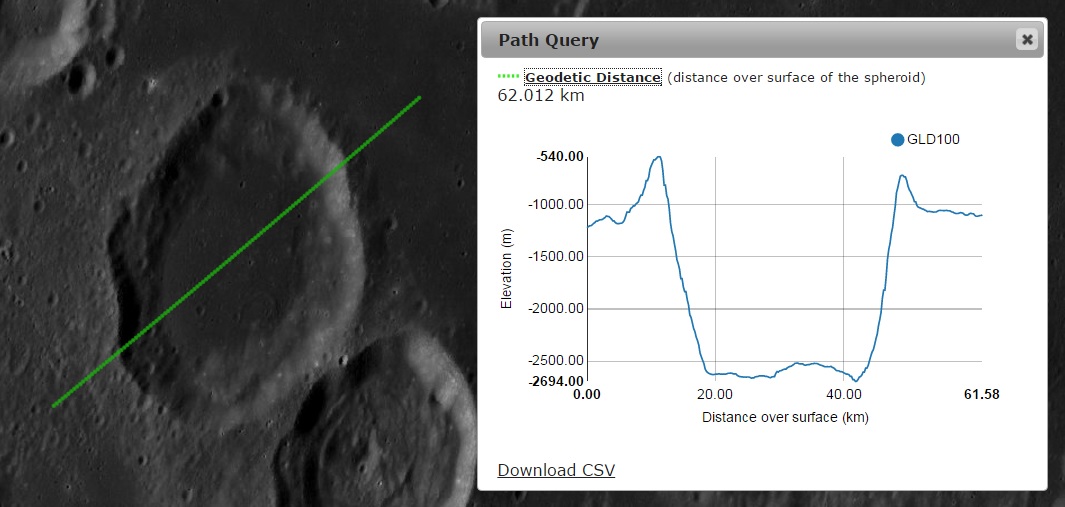Click the Distance over surface axis label
1065x507 pixels.
(785, 417)
